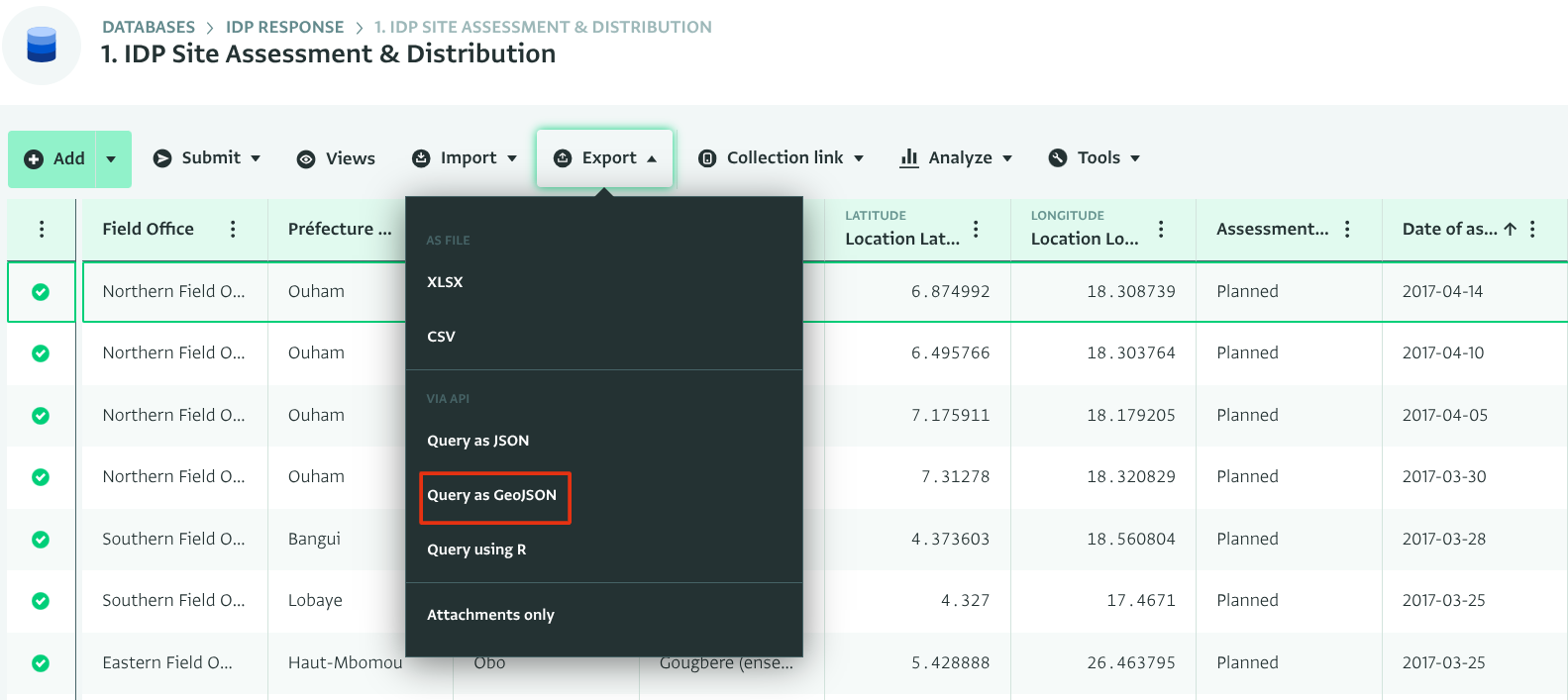
Task: Select the 2017-03-28 Bangui row checkmark
Action: (41, 540)
